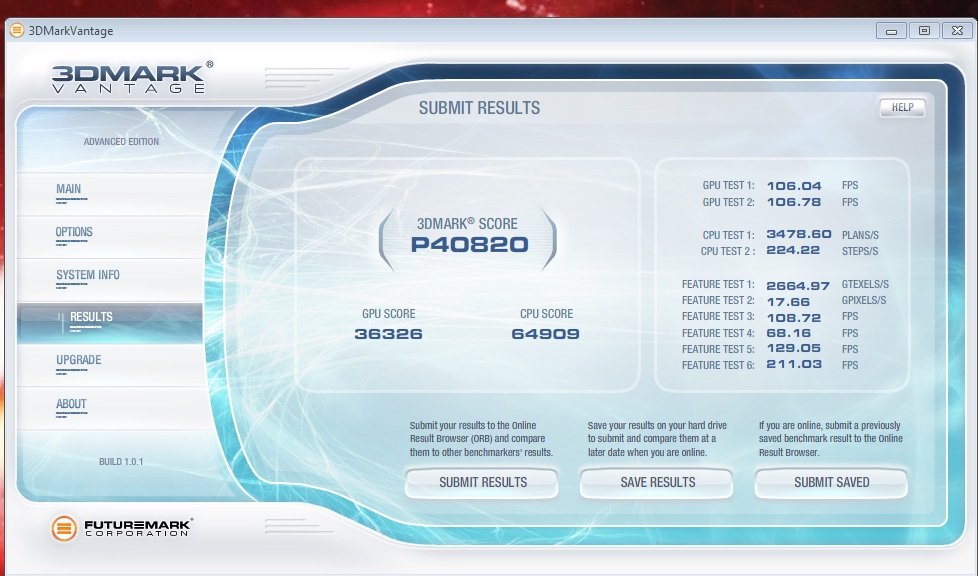978x576 pixels.
Task: Click Feature Test 6 value 211.03
Action: pyautogui.click(x=794, y=364)
